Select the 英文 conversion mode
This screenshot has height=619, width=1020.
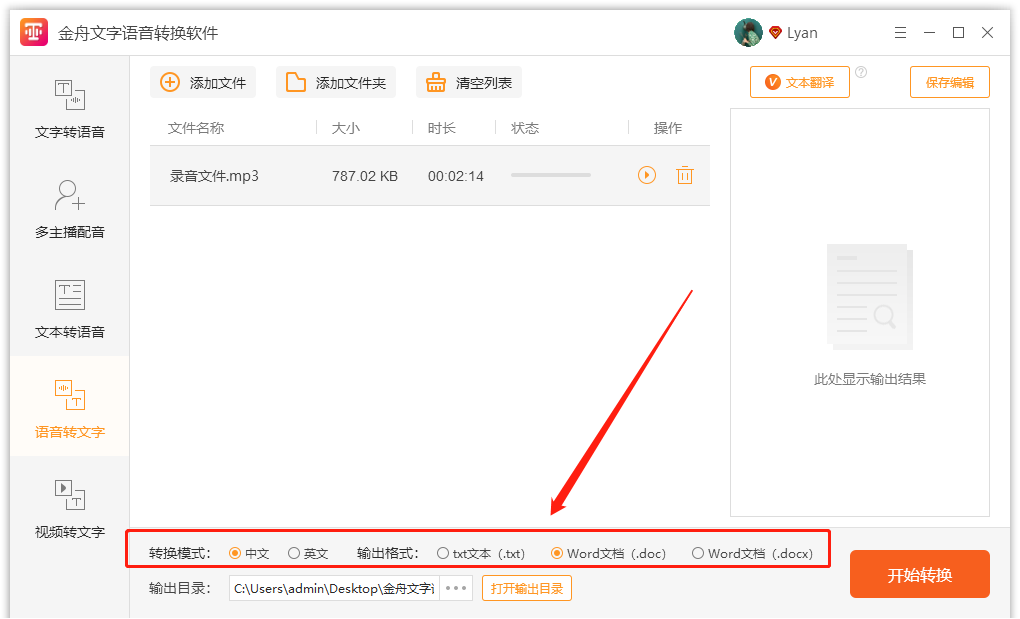click(x=295, y=552)
